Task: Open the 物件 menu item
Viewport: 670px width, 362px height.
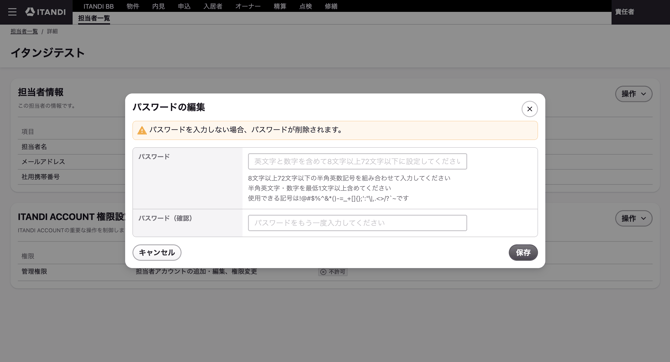Action: click(x=133, y=6)
